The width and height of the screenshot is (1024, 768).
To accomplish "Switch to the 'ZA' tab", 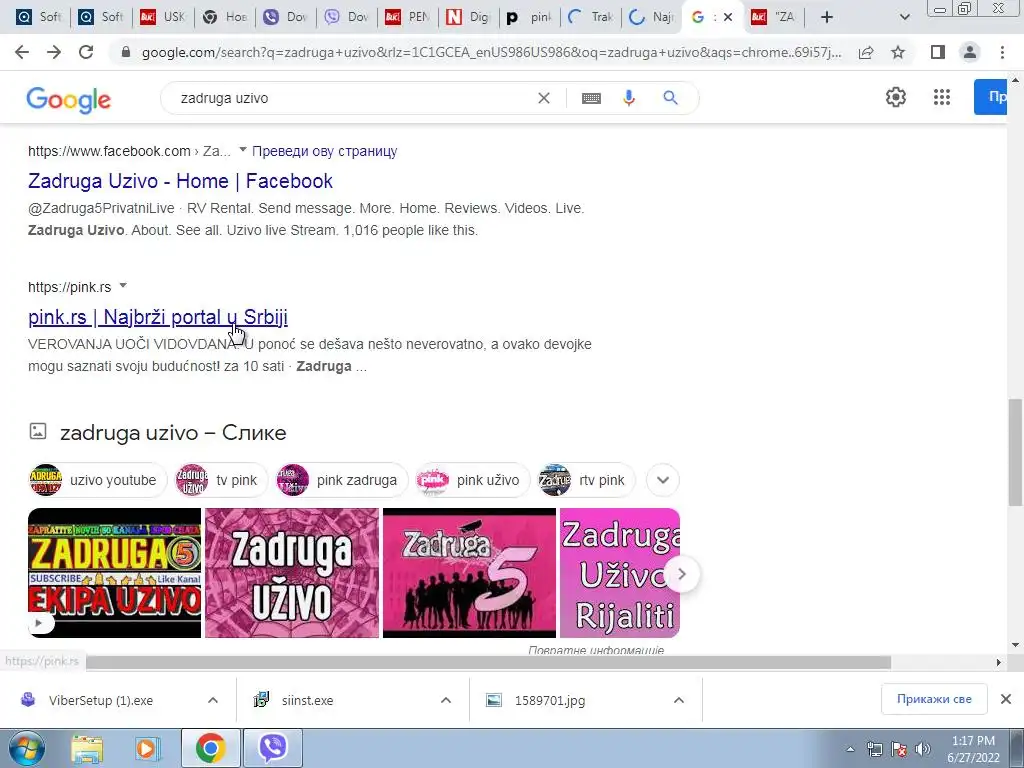I will tap(775, 17).
